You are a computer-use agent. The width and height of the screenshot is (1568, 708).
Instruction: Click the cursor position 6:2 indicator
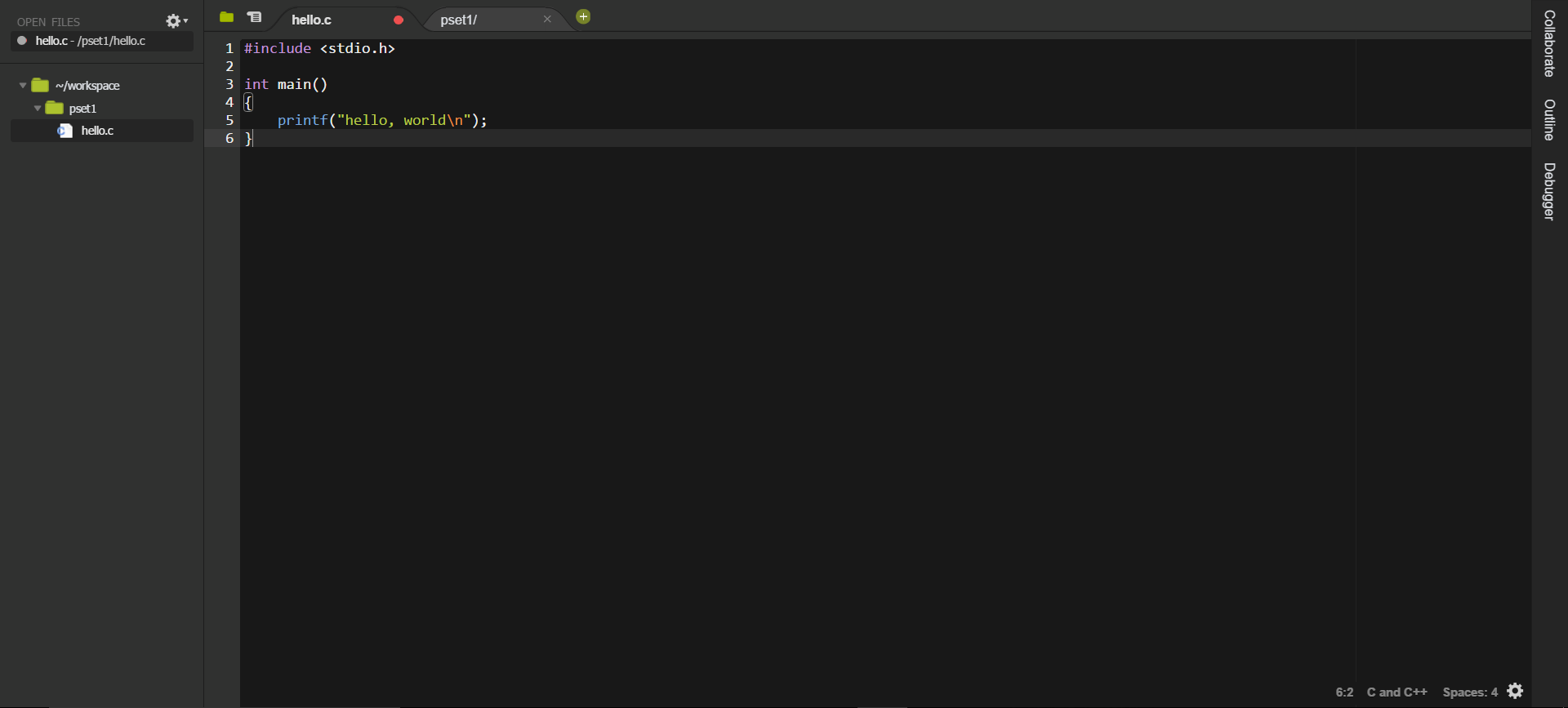click(1344, 692)
